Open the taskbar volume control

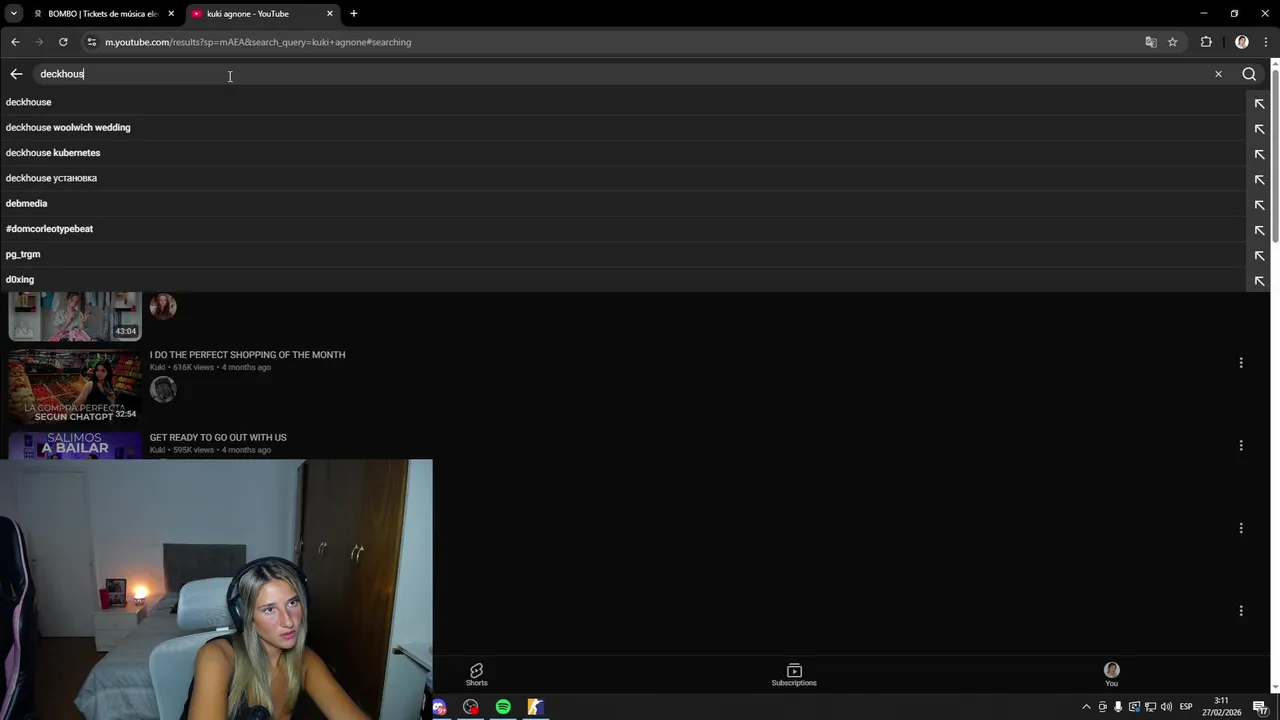tap(1166, 707)
